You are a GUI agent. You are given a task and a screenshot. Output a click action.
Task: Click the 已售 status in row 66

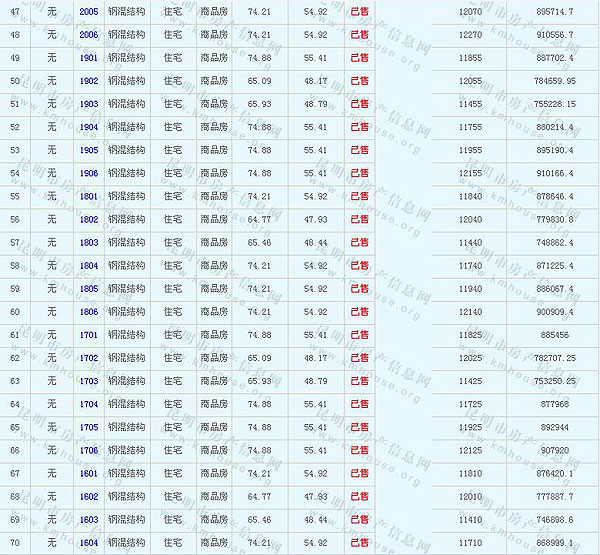coord(359,450)
